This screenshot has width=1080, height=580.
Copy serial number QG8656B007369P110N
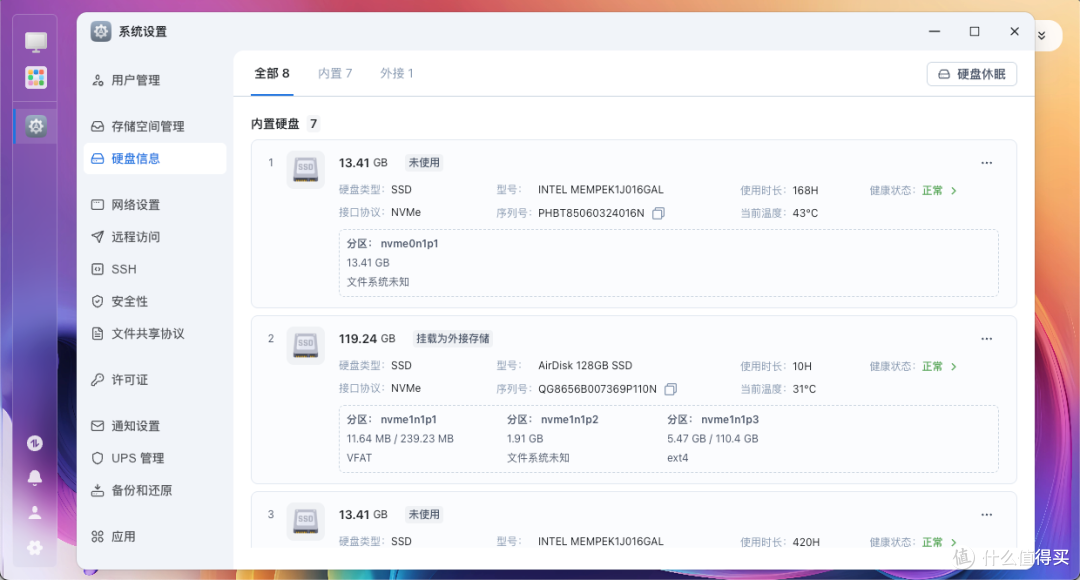[671, 389]
